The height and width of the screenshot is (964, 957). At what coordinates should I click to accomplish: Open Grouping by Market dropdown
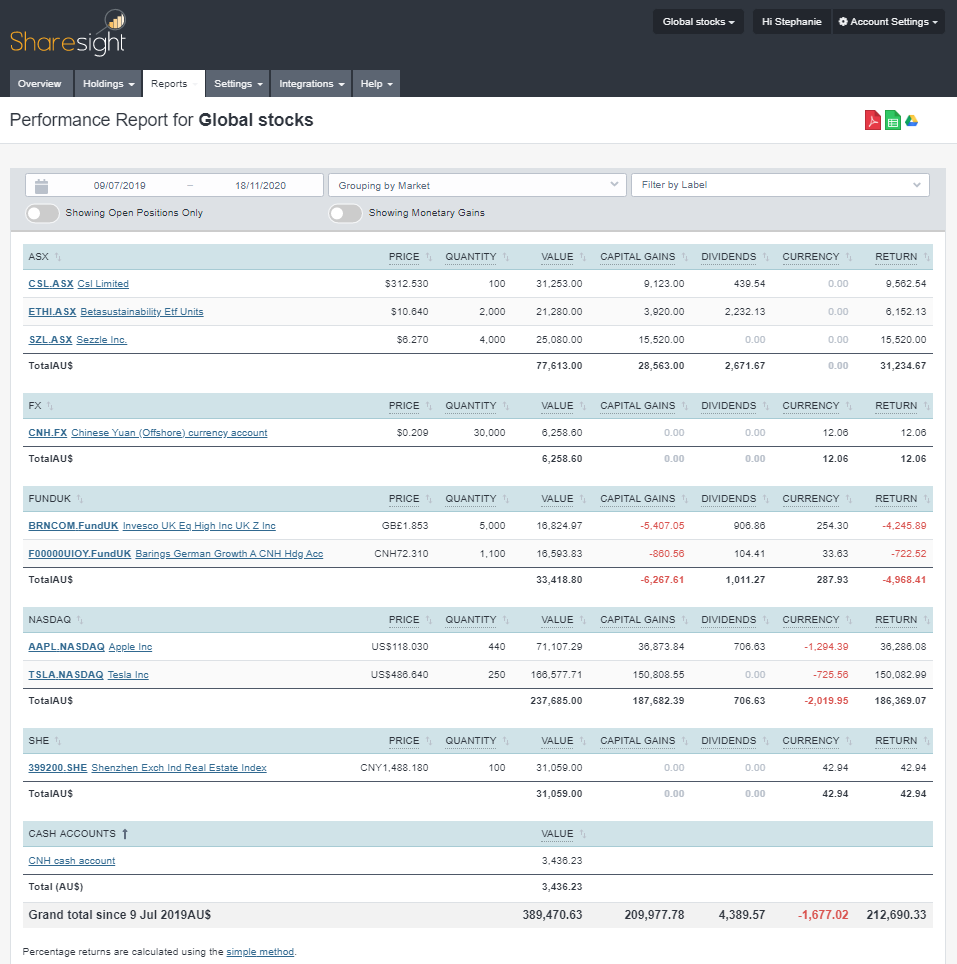[x=477, y=185]
